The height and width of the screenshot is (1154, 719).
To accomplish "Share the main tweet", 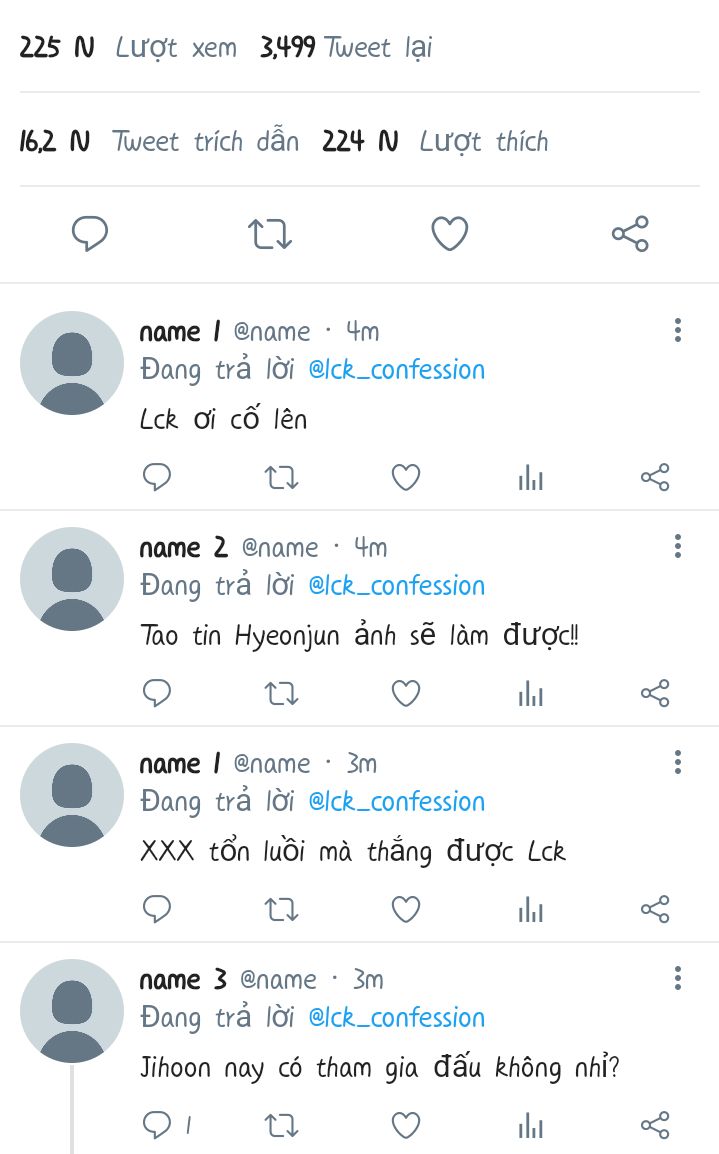I will (630, 235).
